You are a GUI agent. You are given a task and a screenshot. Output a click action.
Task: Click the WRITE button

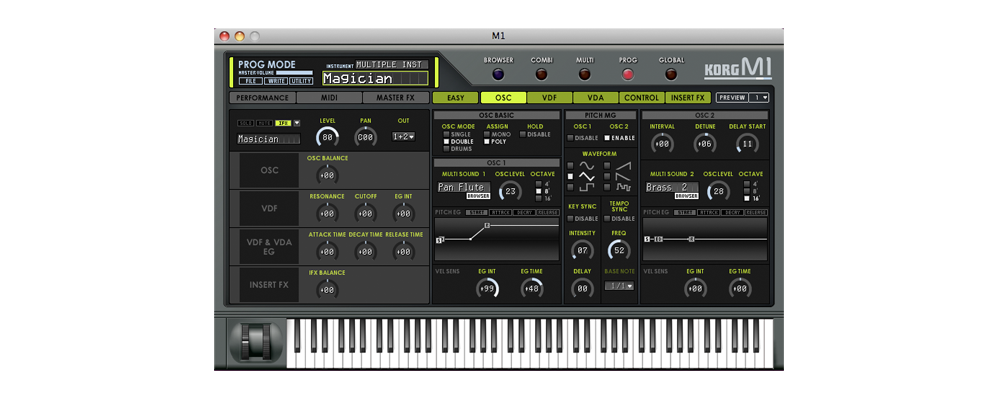[x=276, y=81]
